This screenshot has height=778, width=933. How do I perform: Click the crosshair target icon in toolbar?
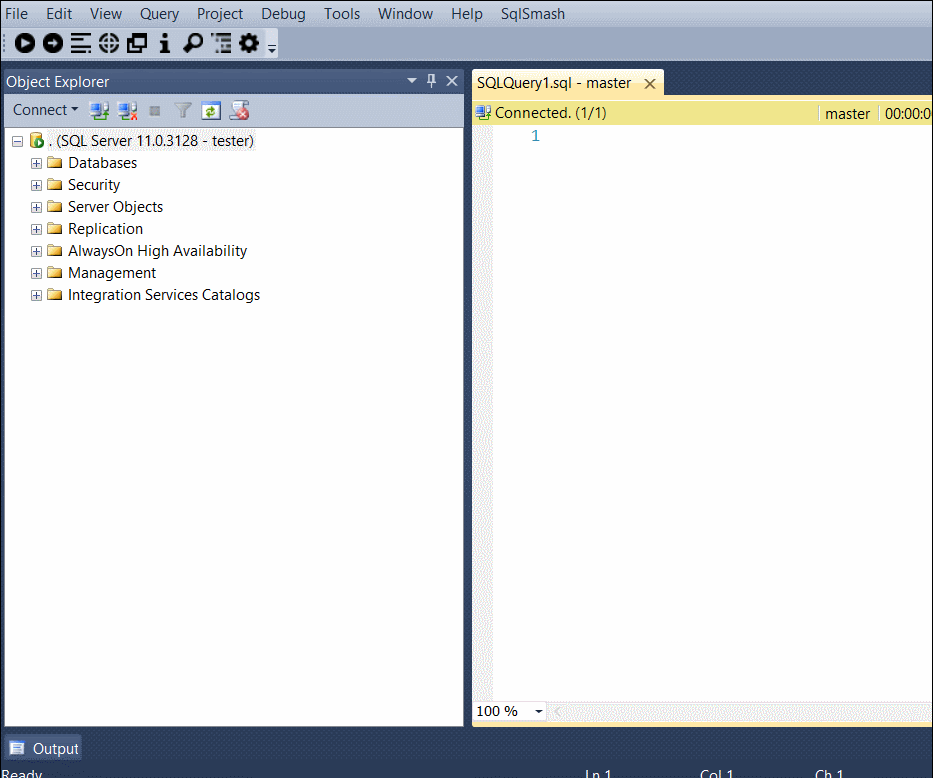[x=109, y=43]
